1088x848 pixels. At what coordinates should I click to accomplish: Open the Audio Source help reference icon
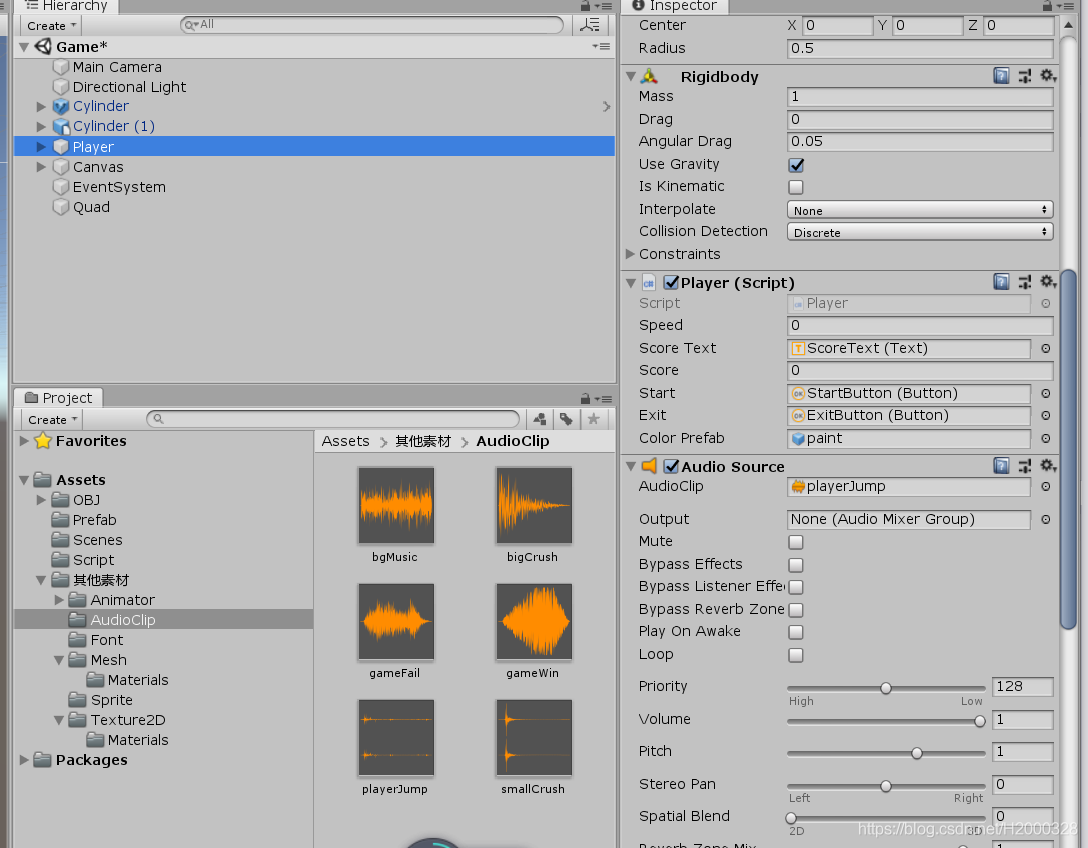(1001, 466)
